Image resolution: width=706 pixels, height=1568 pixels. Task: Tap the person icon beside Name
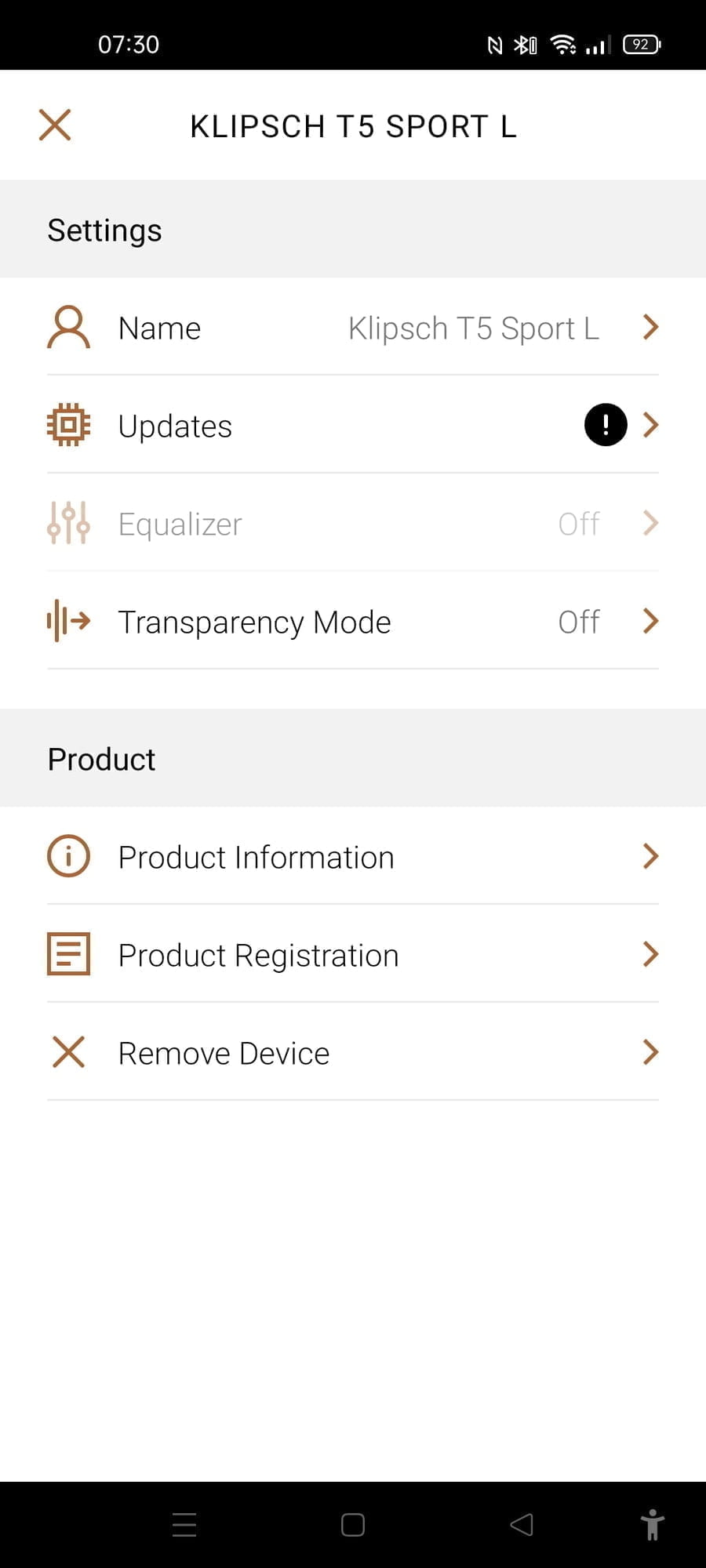click(69, 327)
